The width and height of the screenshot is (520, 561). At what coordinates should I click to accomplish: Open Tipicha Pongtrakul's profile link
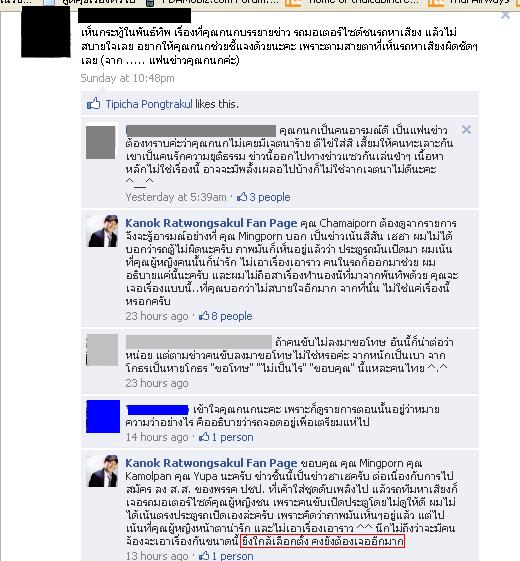[149, 104]
